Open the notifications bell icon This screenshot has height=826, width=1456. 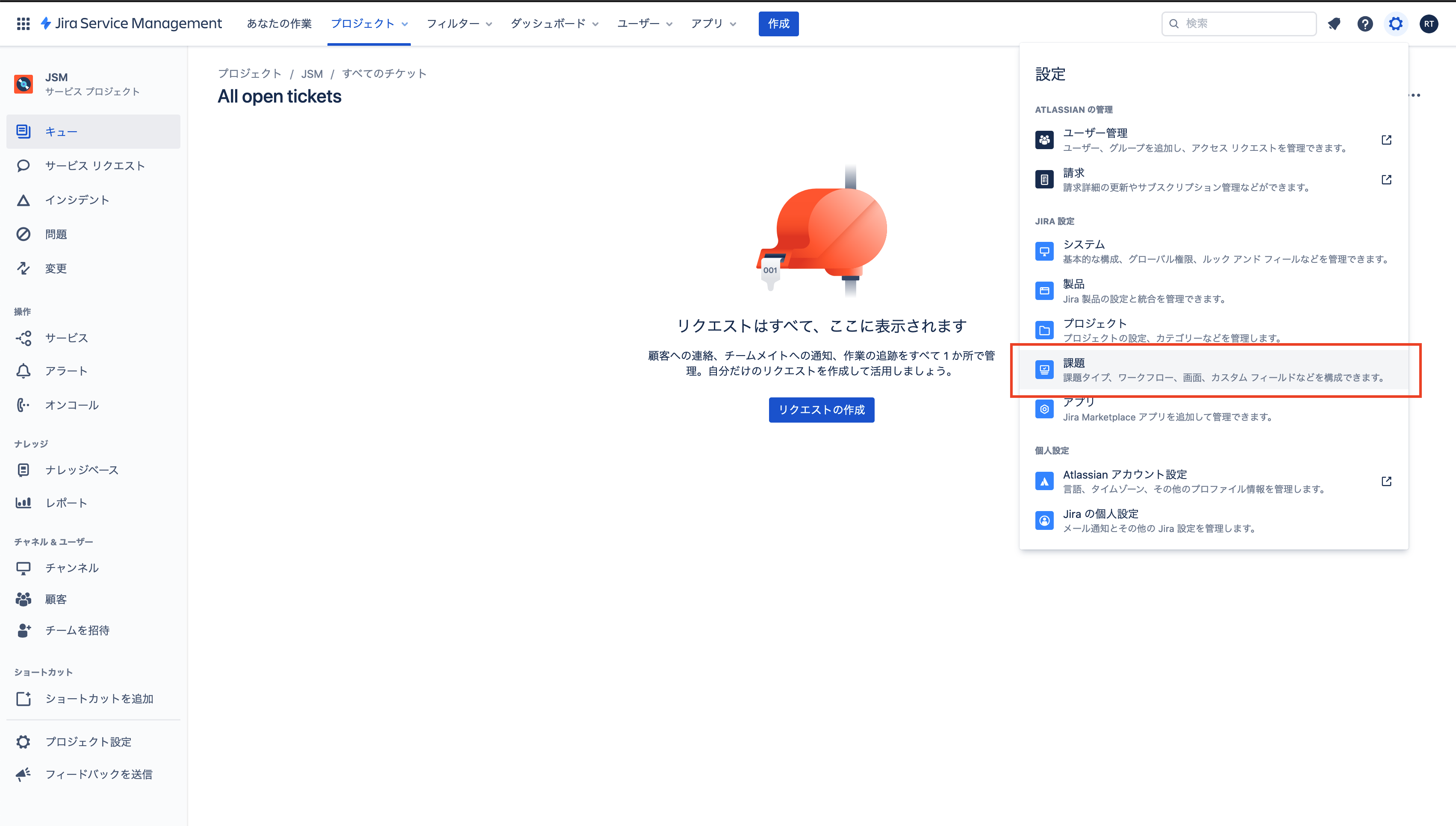click(x=1334, y=24)
